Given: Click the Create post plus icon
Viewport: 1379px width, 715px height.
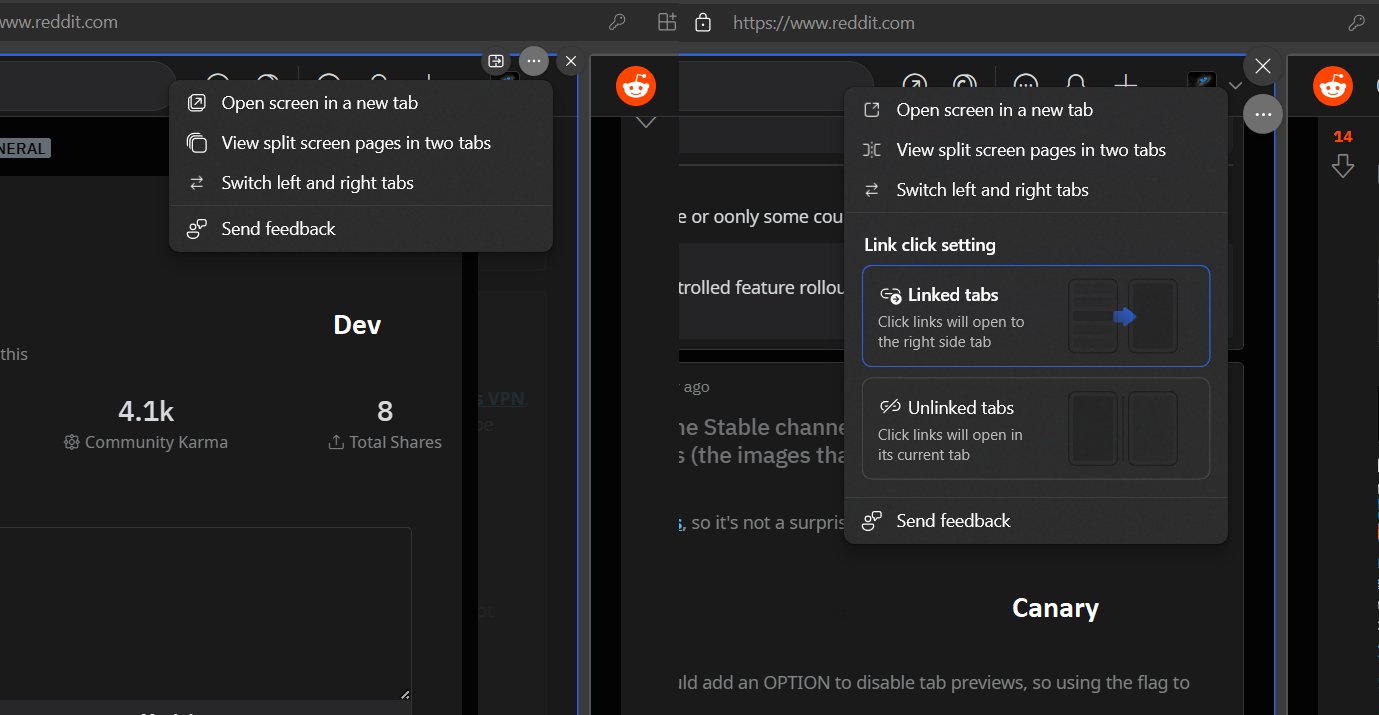Looking at the screenshot, I should tap(1126, 85).
